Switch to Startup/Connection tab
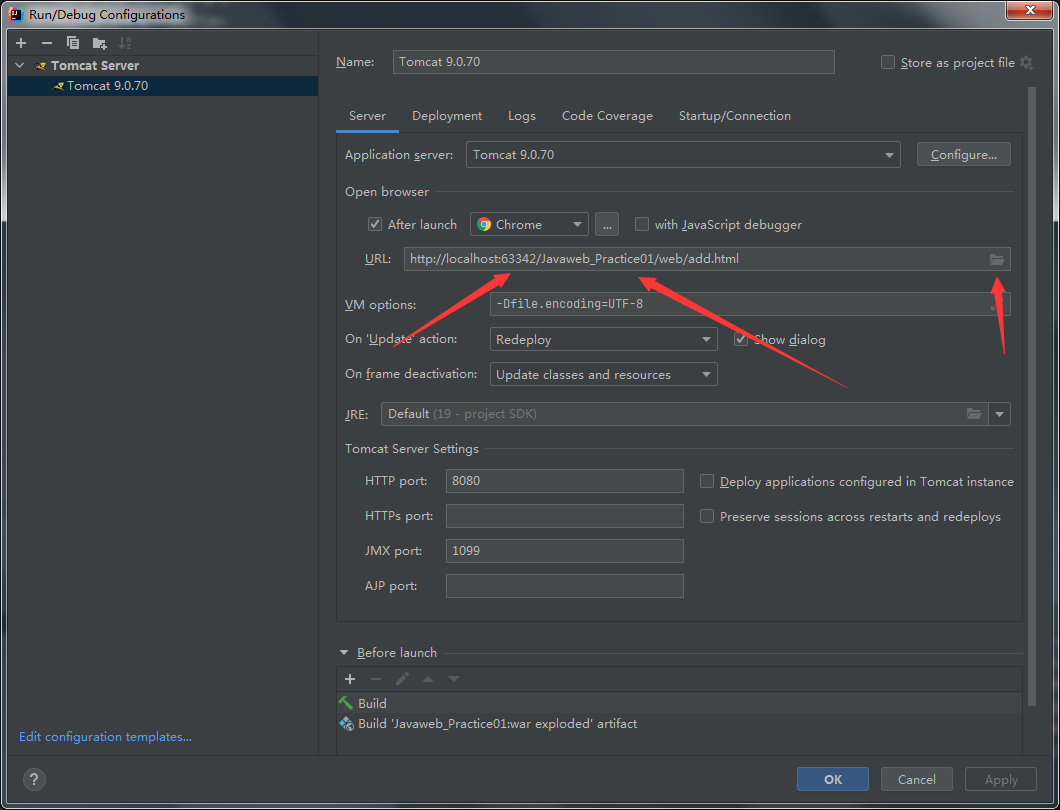This screenshot has height=810, width=1060. (734, 116)
